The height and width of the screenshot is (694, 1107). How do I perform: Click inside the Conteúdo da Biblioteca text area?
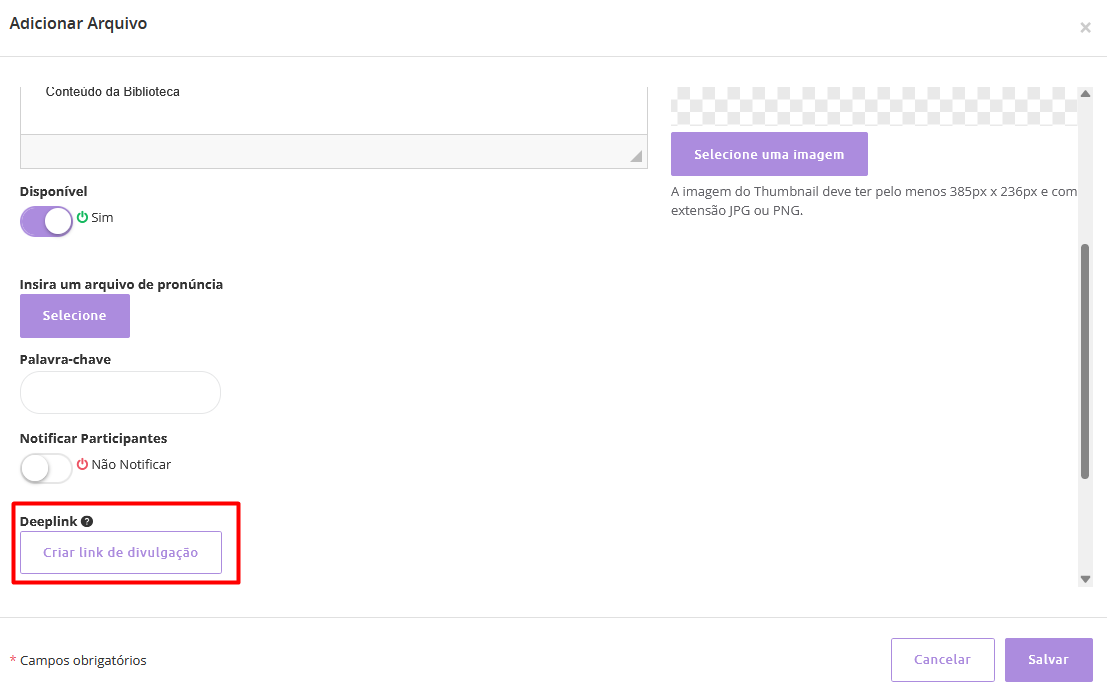point(333,110)
